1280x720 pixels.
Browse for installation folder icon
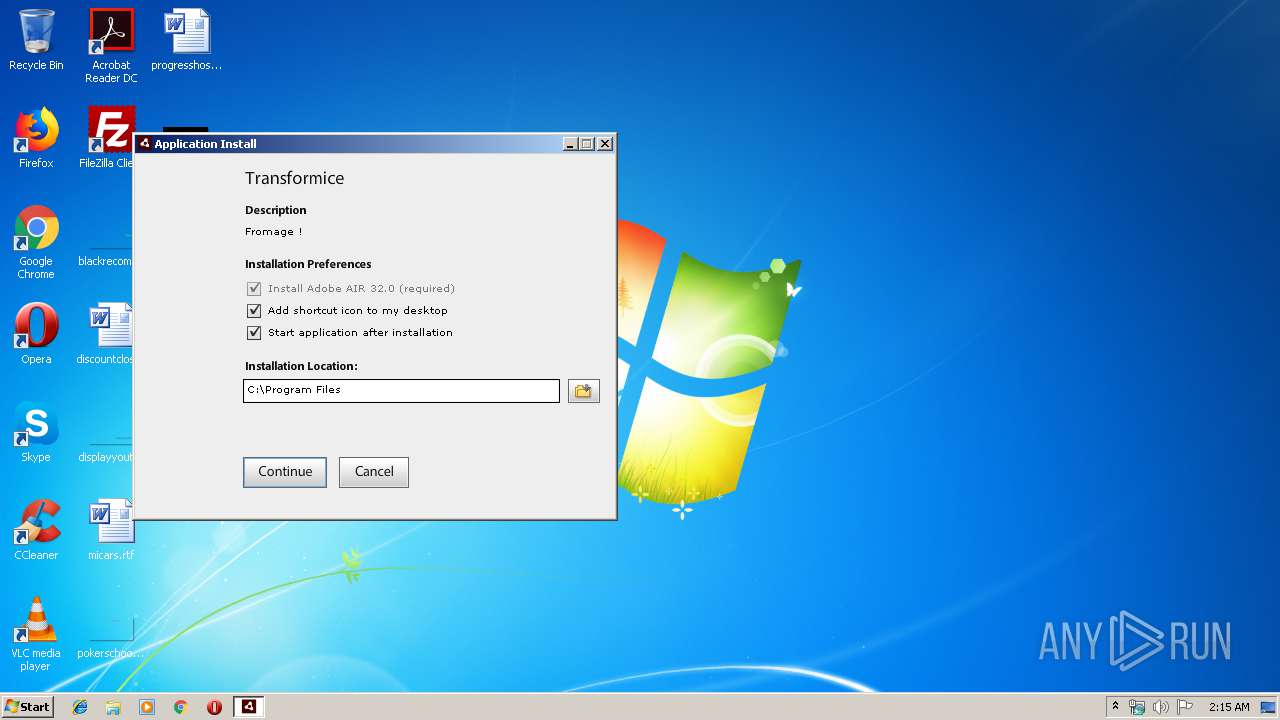(583, 391)
